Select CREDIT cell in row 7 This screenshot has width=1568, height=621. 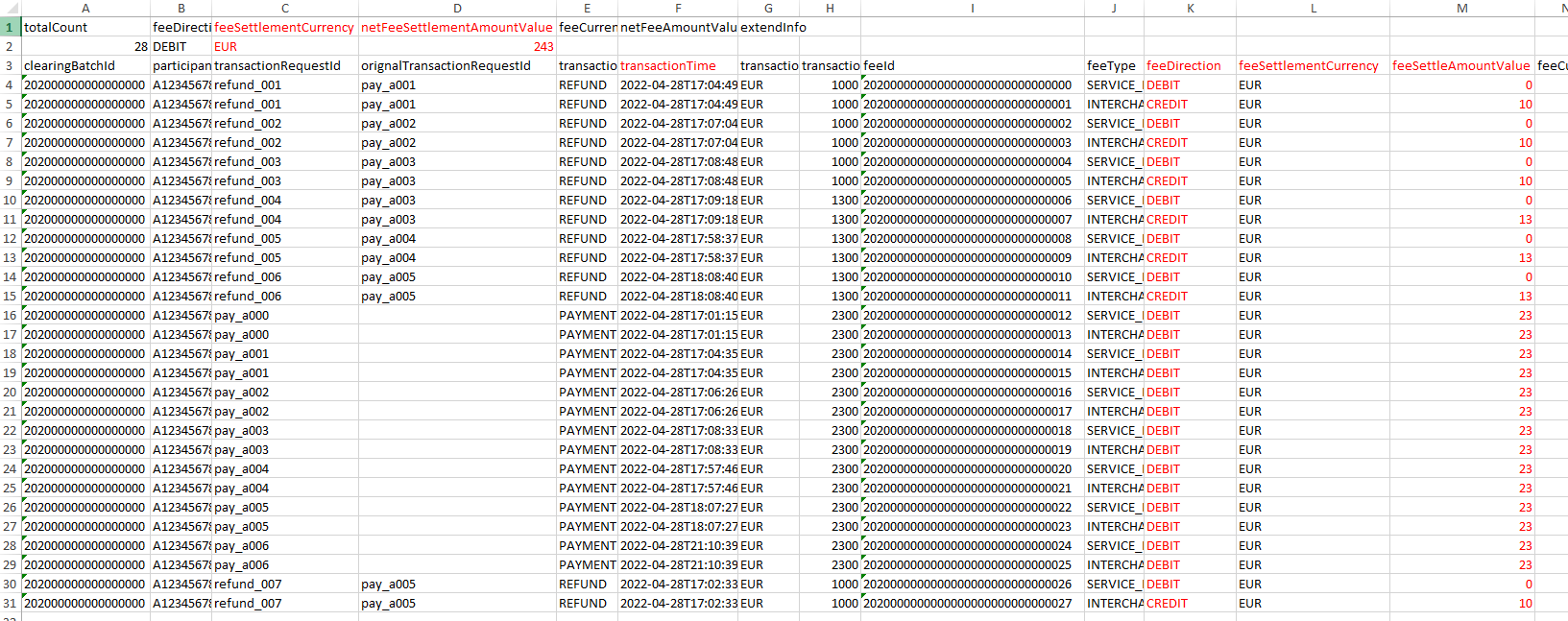pos(1190,142)
